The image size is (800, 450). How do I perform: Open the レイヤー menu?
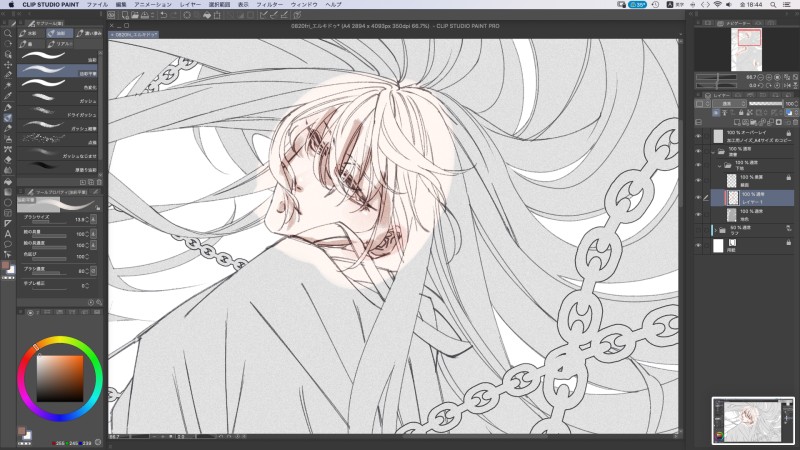coord(190,5)
